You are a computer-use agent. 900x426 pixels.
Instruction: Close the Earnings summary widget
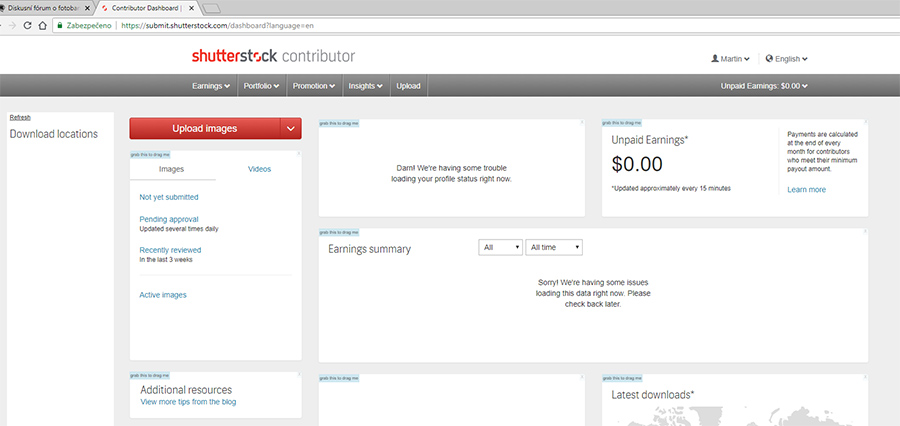(865, 232)
